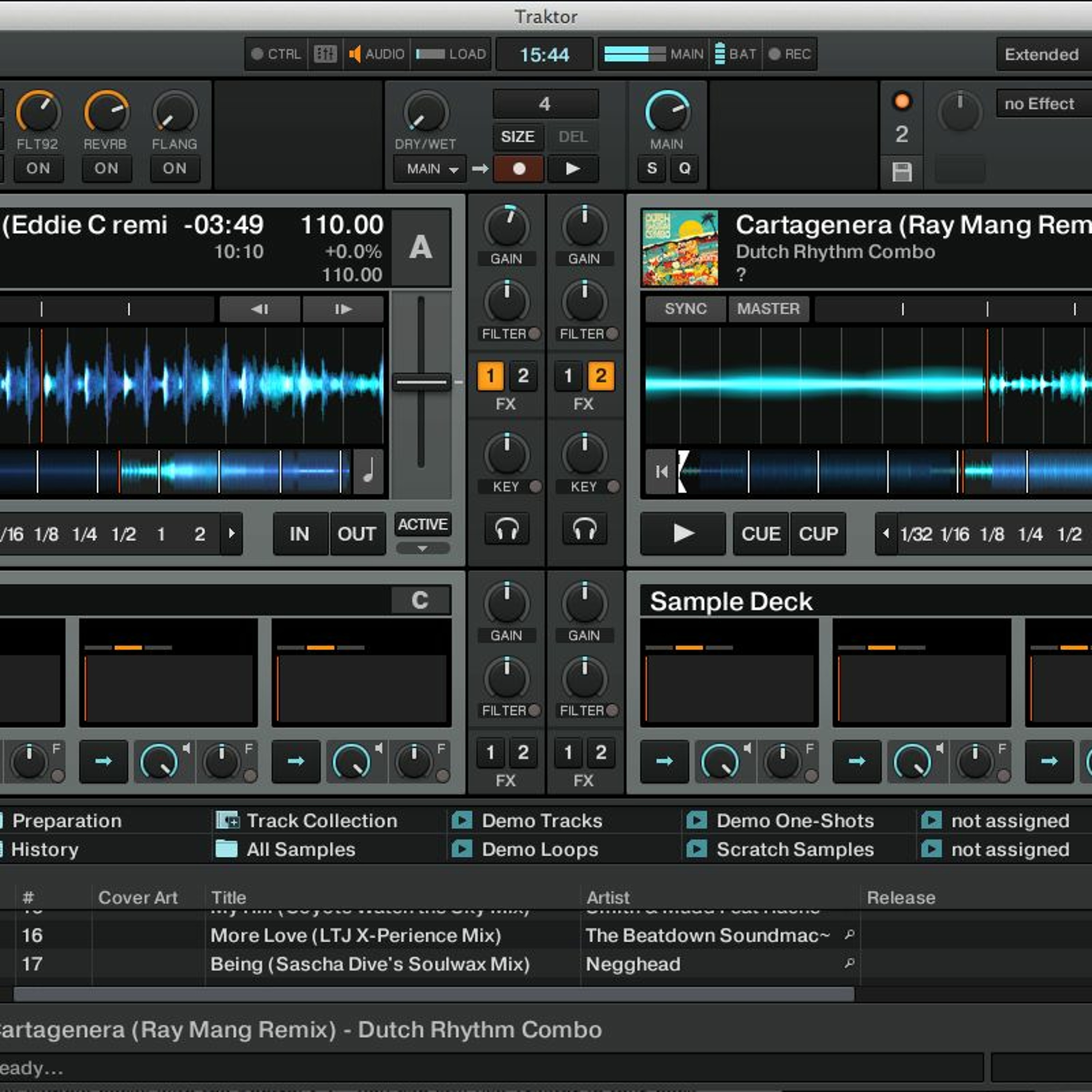
Task: Open the Extended layout selector
Action: click(1044, 55)
